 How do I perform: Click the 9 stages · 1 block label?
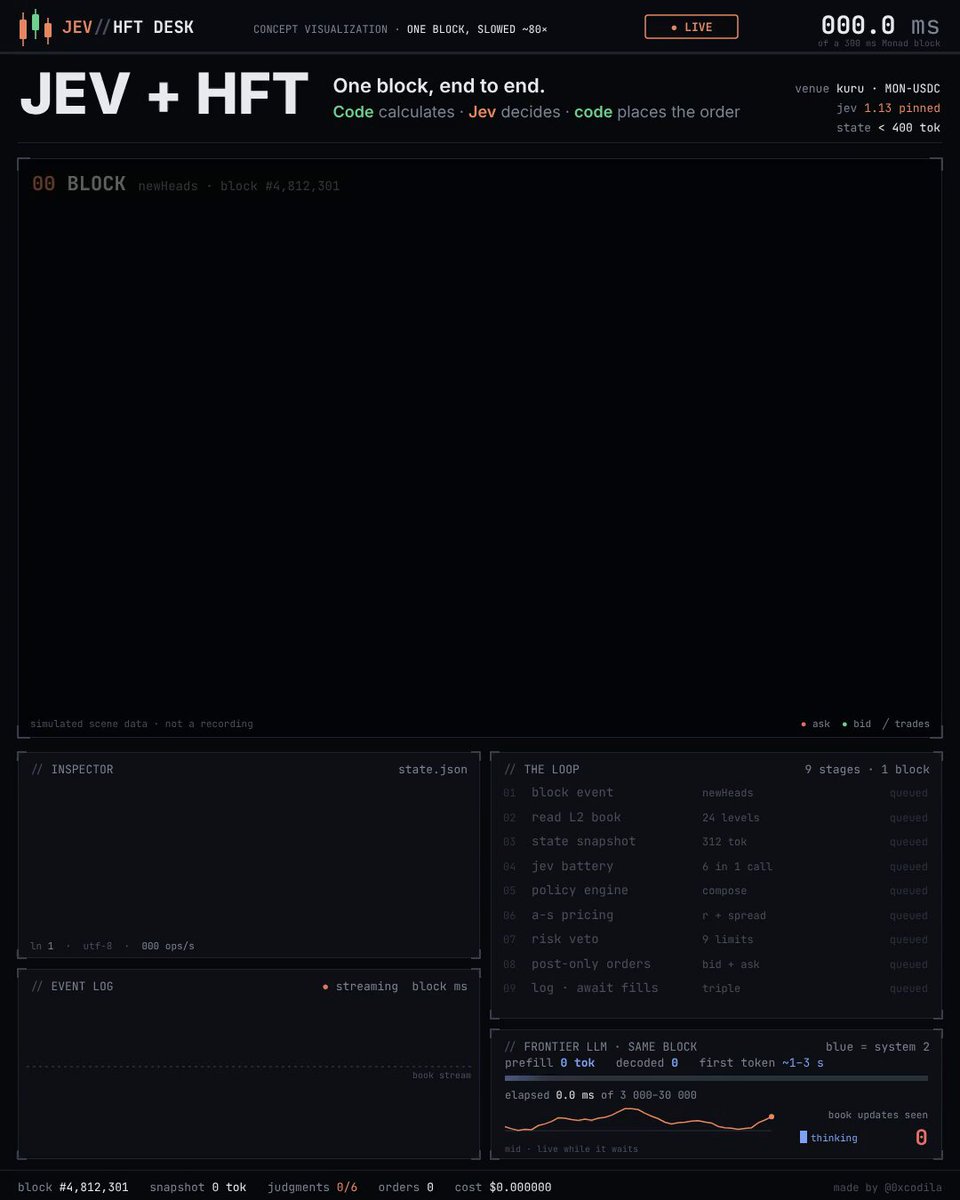(867, 769)
